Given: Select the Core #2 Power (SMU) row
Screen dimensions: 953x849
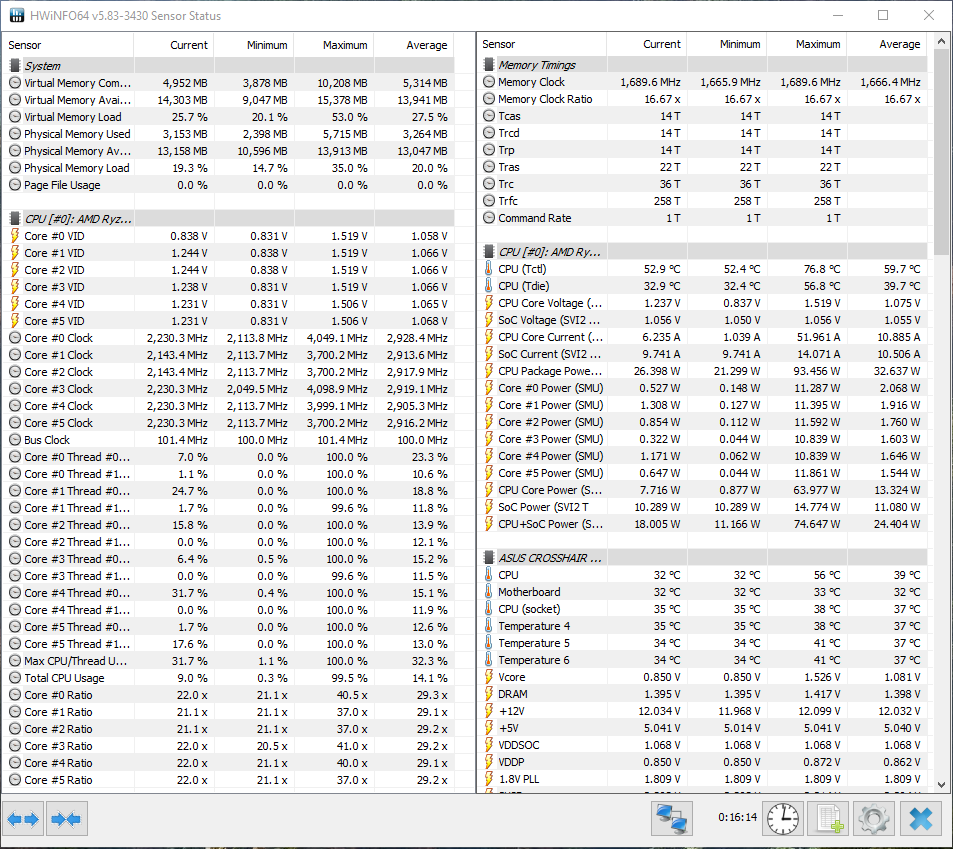Looking at the screenshot, I should pos(705,422).
